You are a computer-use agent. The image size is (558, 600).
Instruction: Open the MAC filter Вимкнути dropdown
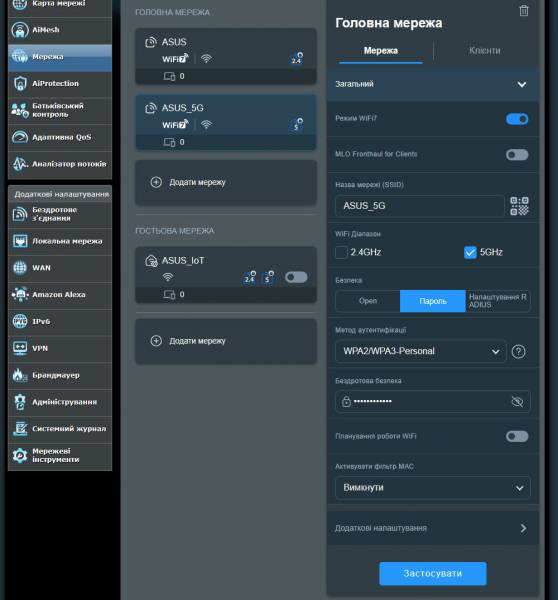click(x=433, y=488)
